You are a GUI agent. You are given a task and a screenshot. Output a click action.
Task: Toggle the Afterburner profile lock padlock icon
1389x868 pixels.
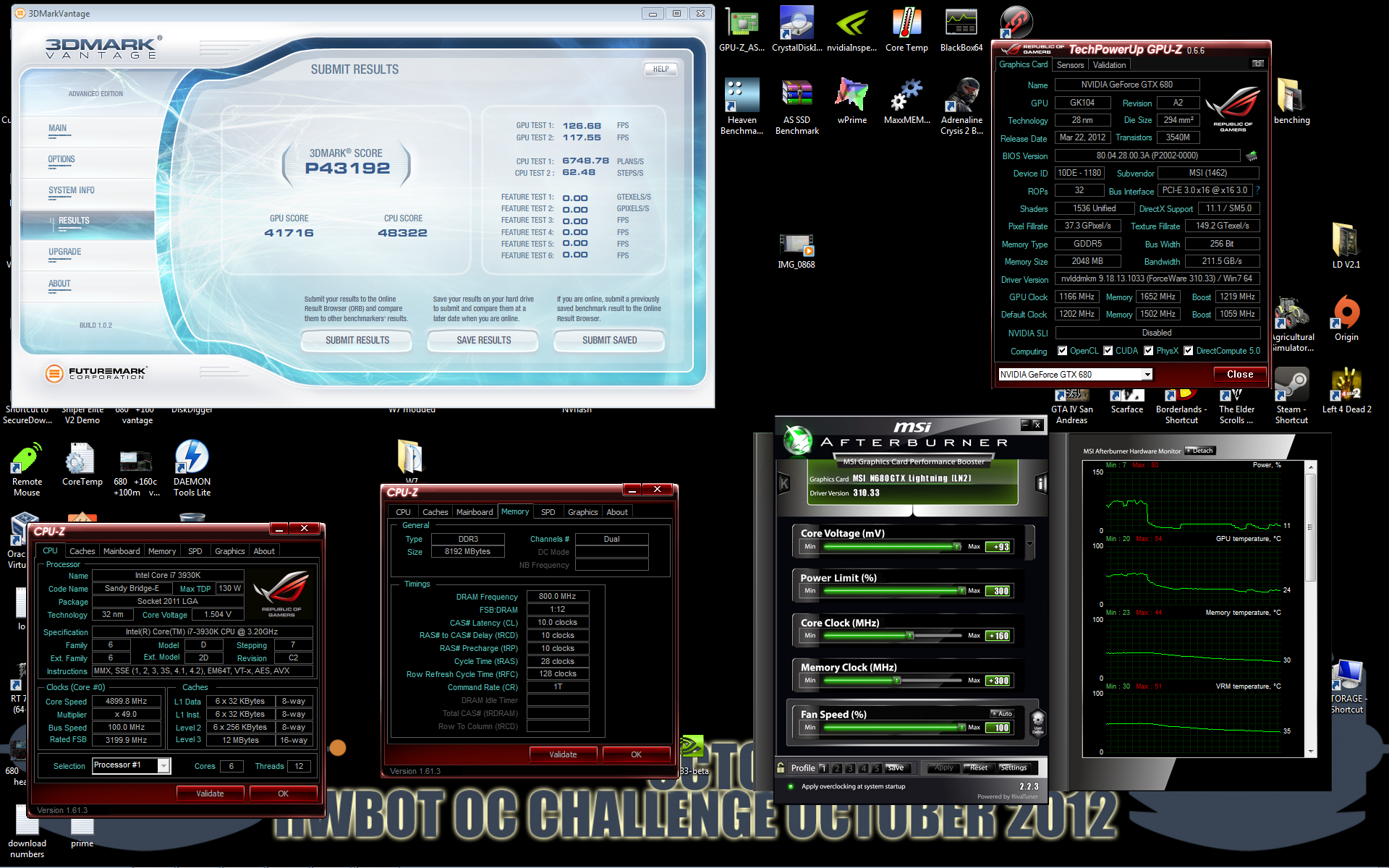(781, 767)
